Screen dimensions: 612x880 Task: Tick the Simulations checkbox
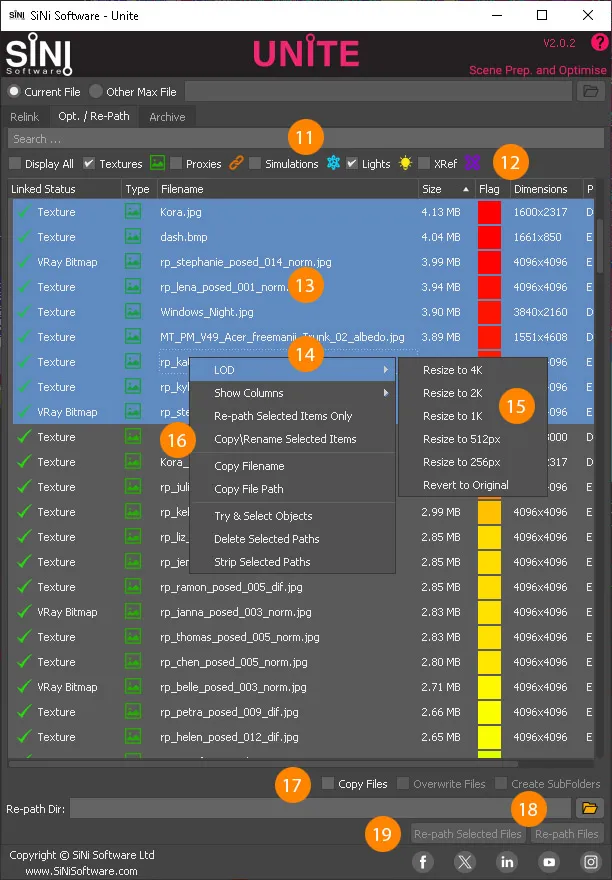(255, 163)
